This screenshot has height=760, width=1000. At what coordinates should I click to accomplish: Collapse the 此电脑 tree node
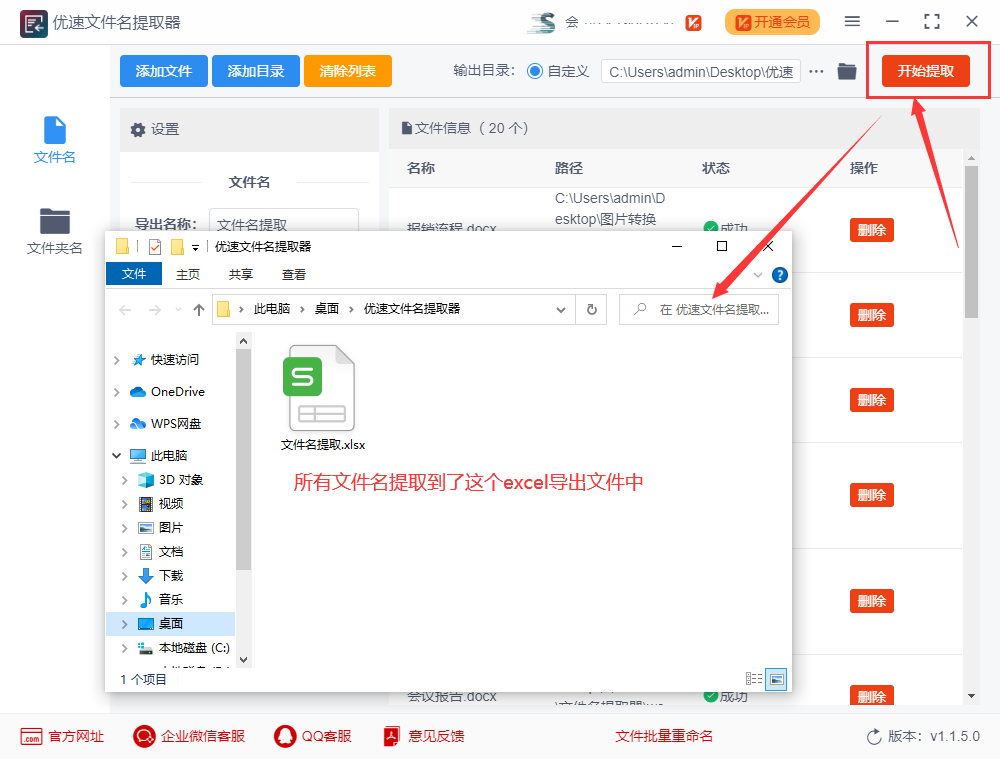coord(115,455)
